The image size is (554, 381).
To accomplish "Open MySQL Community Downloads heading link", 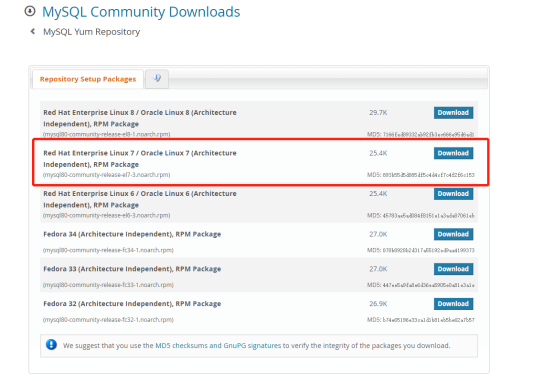I will click(x=141, y=12).
